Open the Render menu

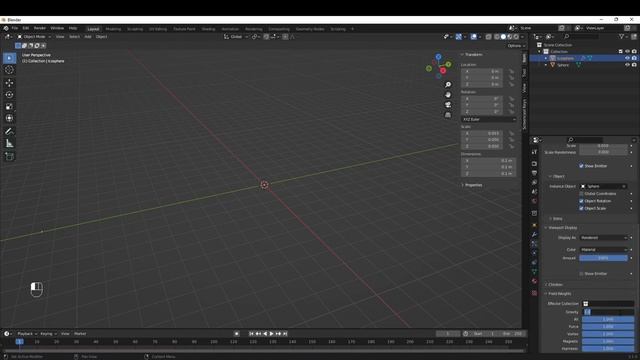pyautogui.click(x=40, y=28)
